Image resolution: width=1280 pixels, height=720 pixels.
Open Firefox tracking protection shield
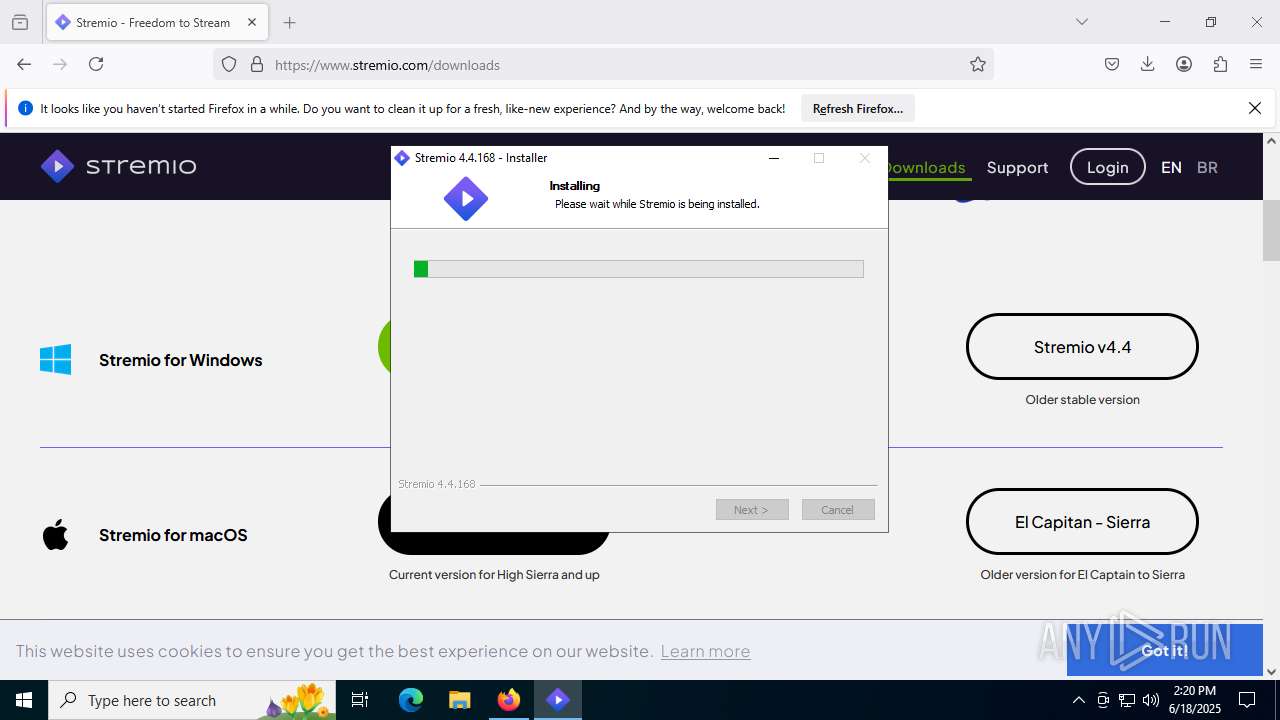229,64
